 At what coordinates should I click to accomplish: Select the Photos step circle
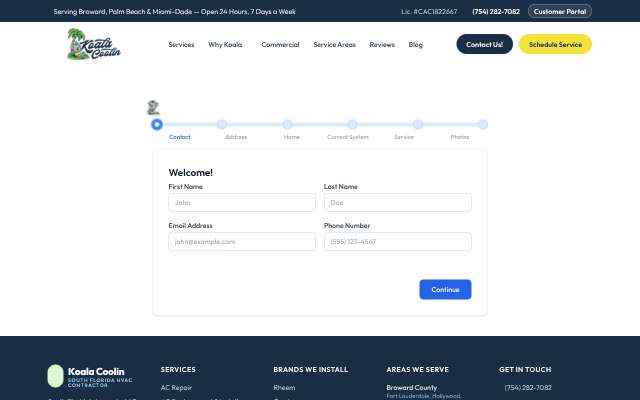pyautogui.click(x=482, y=124)
